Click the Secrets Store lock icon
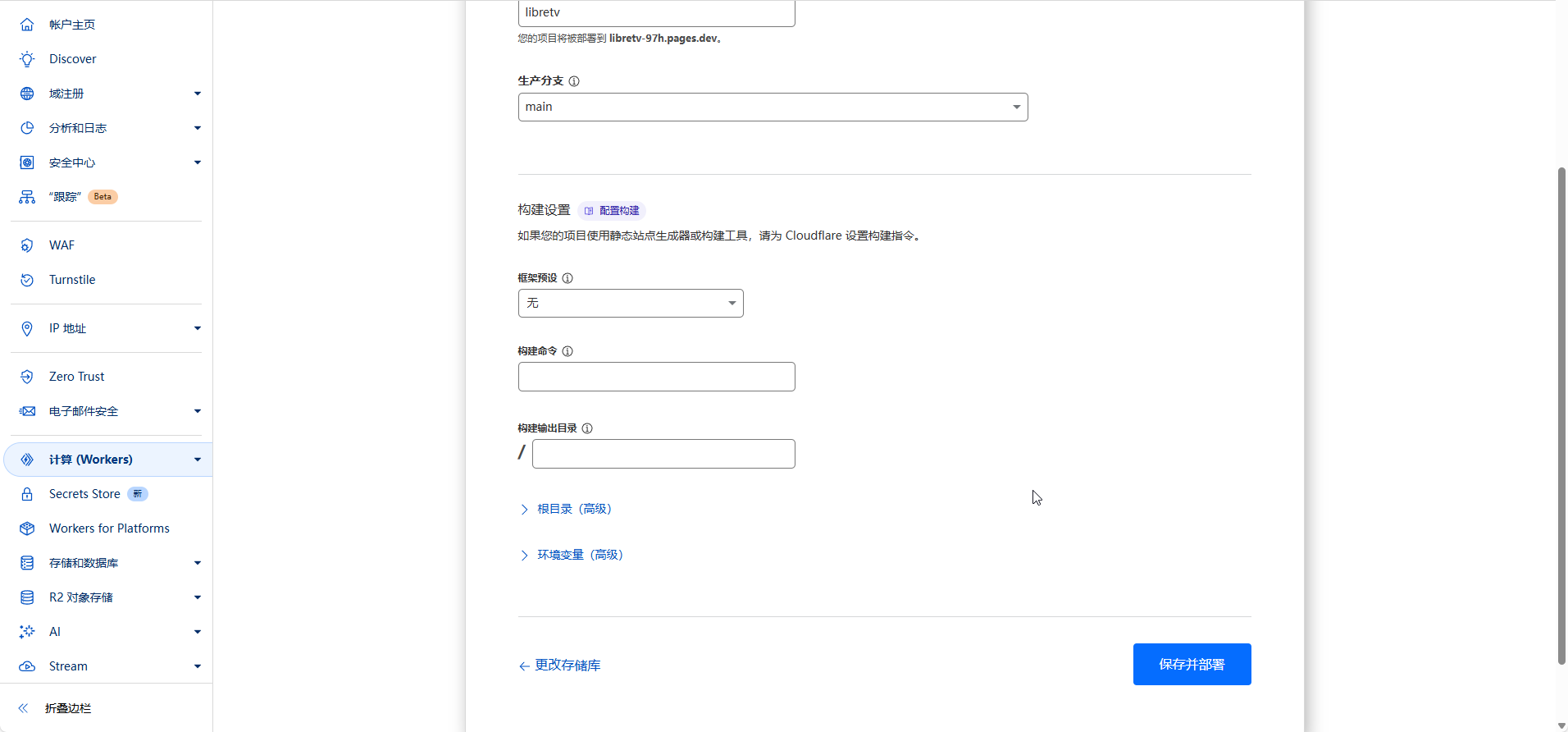This screenshot has width=1568, height=732. pos(27,494)
